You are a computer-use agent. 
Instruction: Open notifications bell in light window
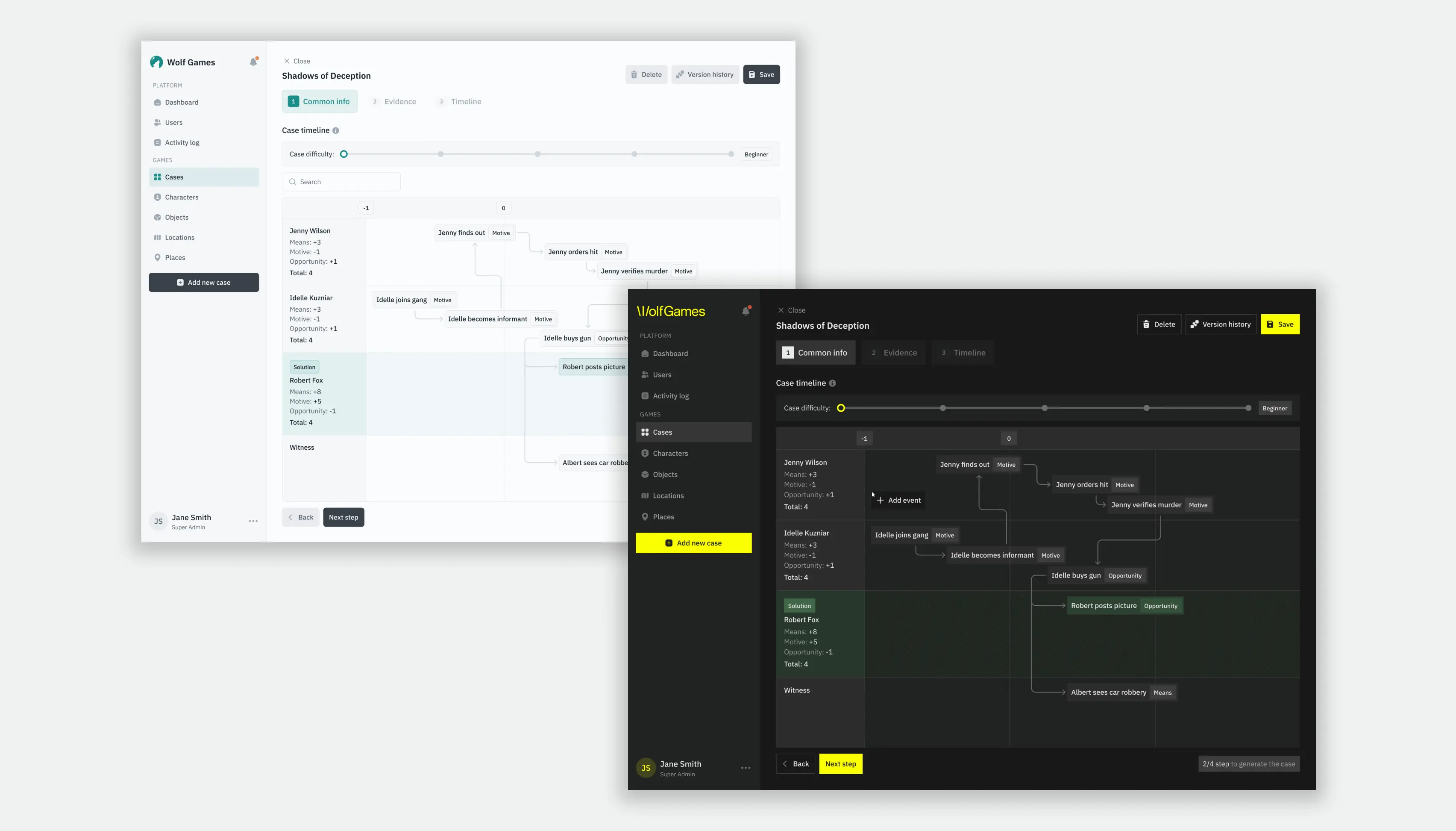pos(253,62)
